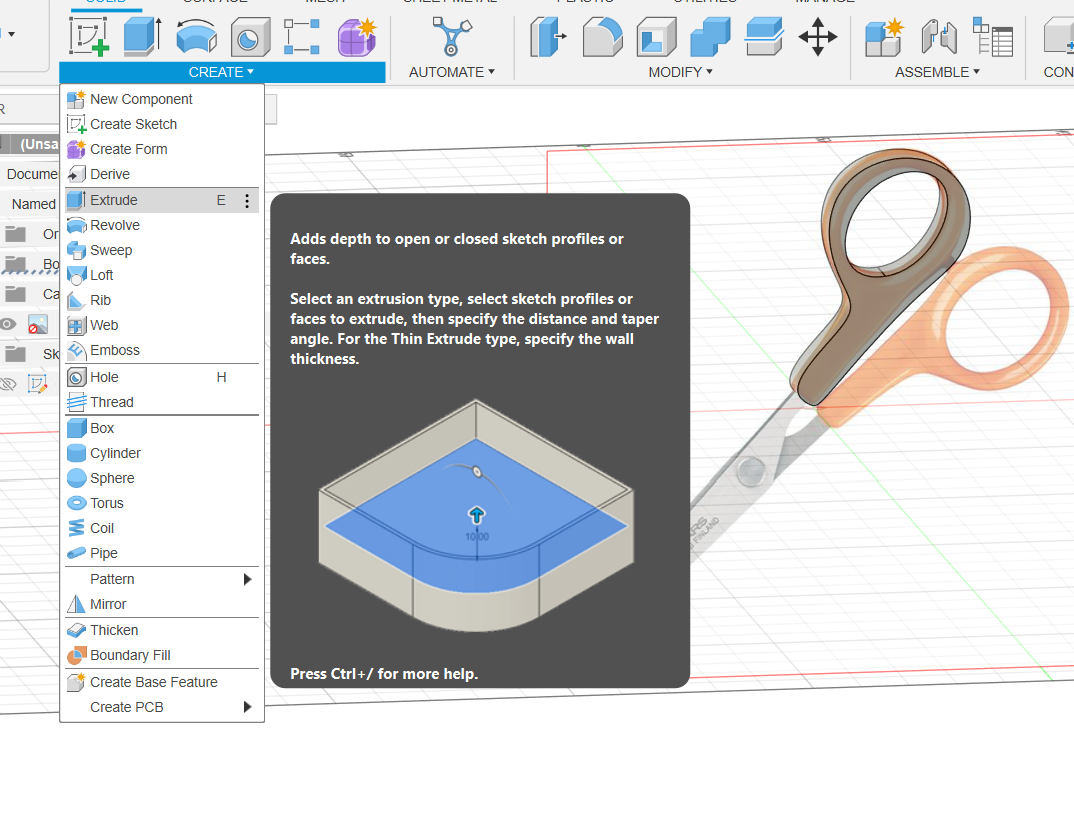Show the hidden sketch via its crossed eye
Viewport: 1074px width, 814px height.
(x=8, y=384)
